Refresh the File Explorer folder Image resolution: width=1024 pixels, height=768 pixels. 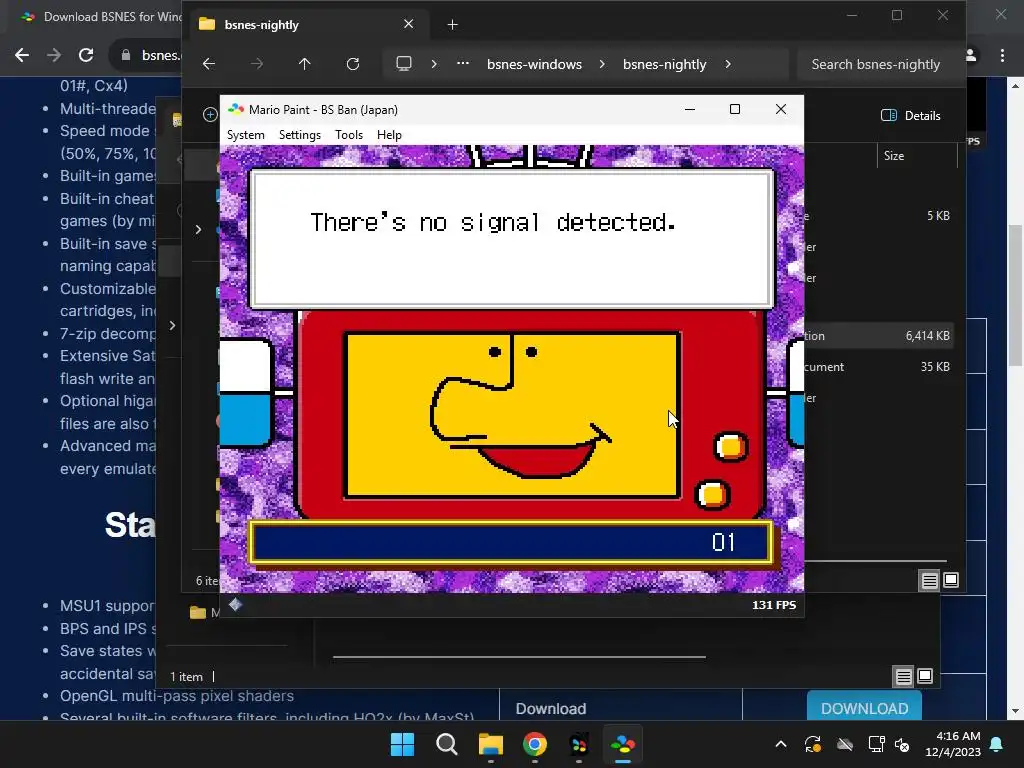353,64
